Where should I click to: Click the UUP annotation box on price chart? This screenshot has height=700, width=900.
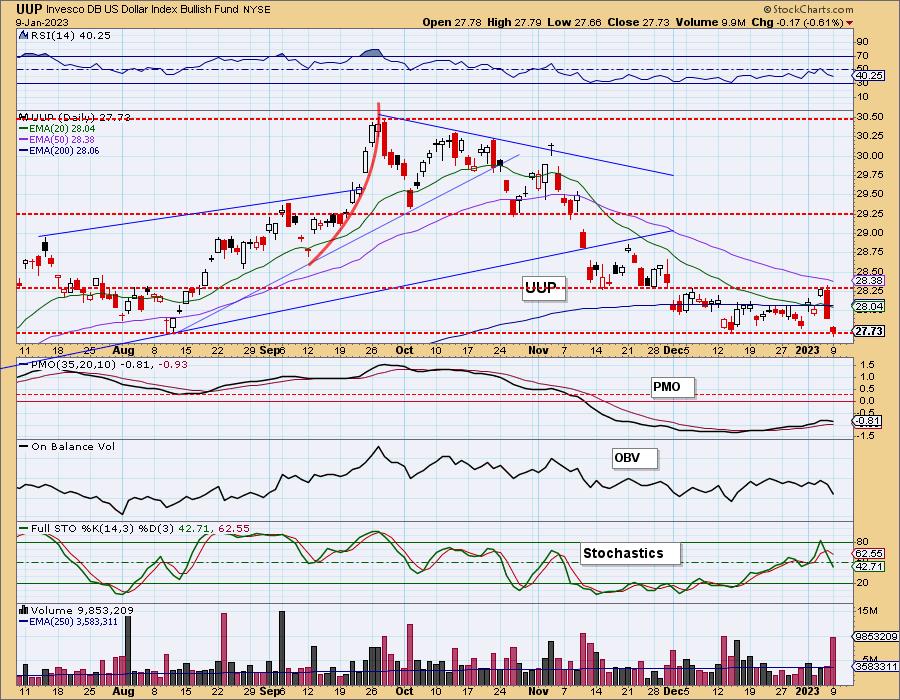544,288
